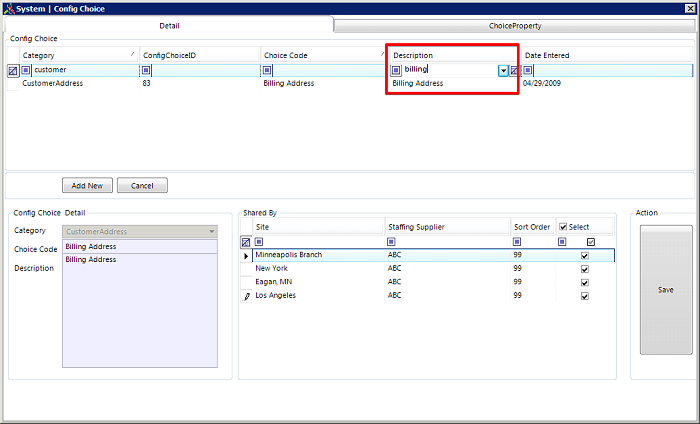Select the New York site cell
The image size is (700, 424).
point(319,268)
